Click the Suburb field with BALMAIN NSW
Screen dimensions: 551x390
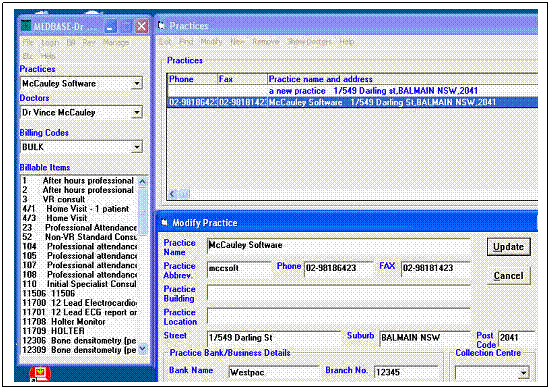[x=425, y=338]
